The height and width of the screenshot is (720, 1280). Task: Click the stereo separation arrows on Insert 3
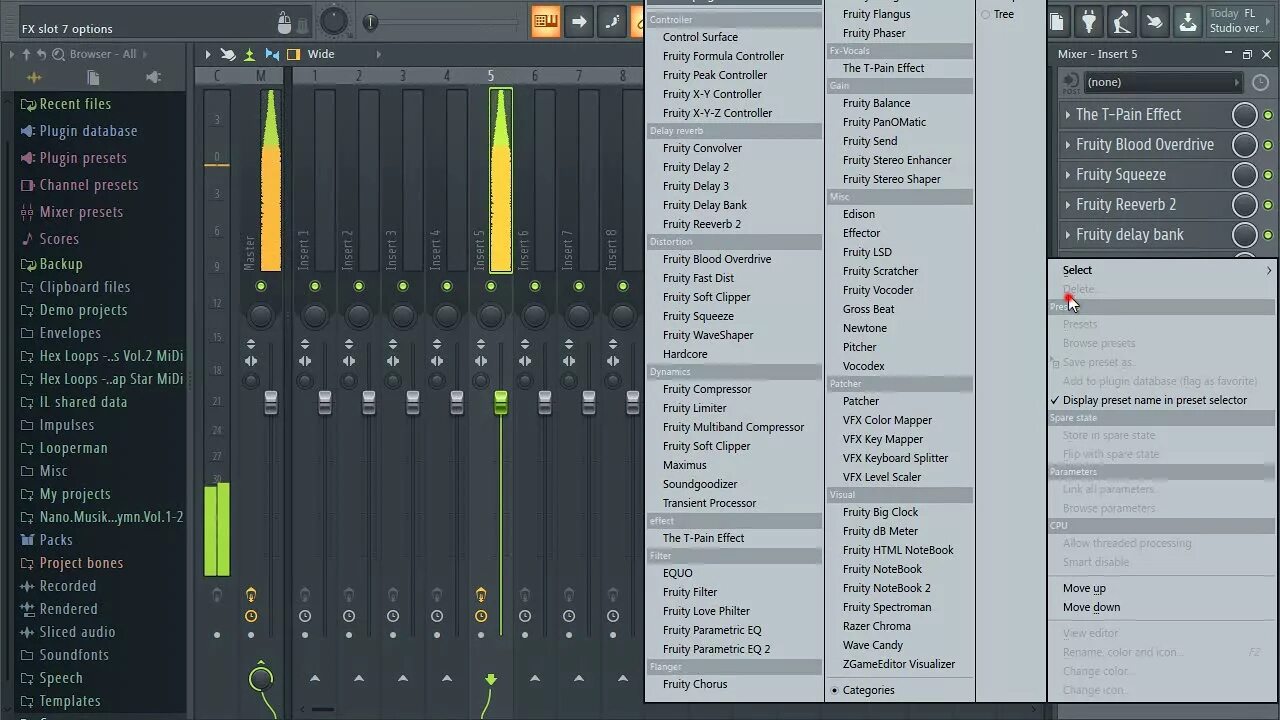pyautogui.click(x=393, y=361)
